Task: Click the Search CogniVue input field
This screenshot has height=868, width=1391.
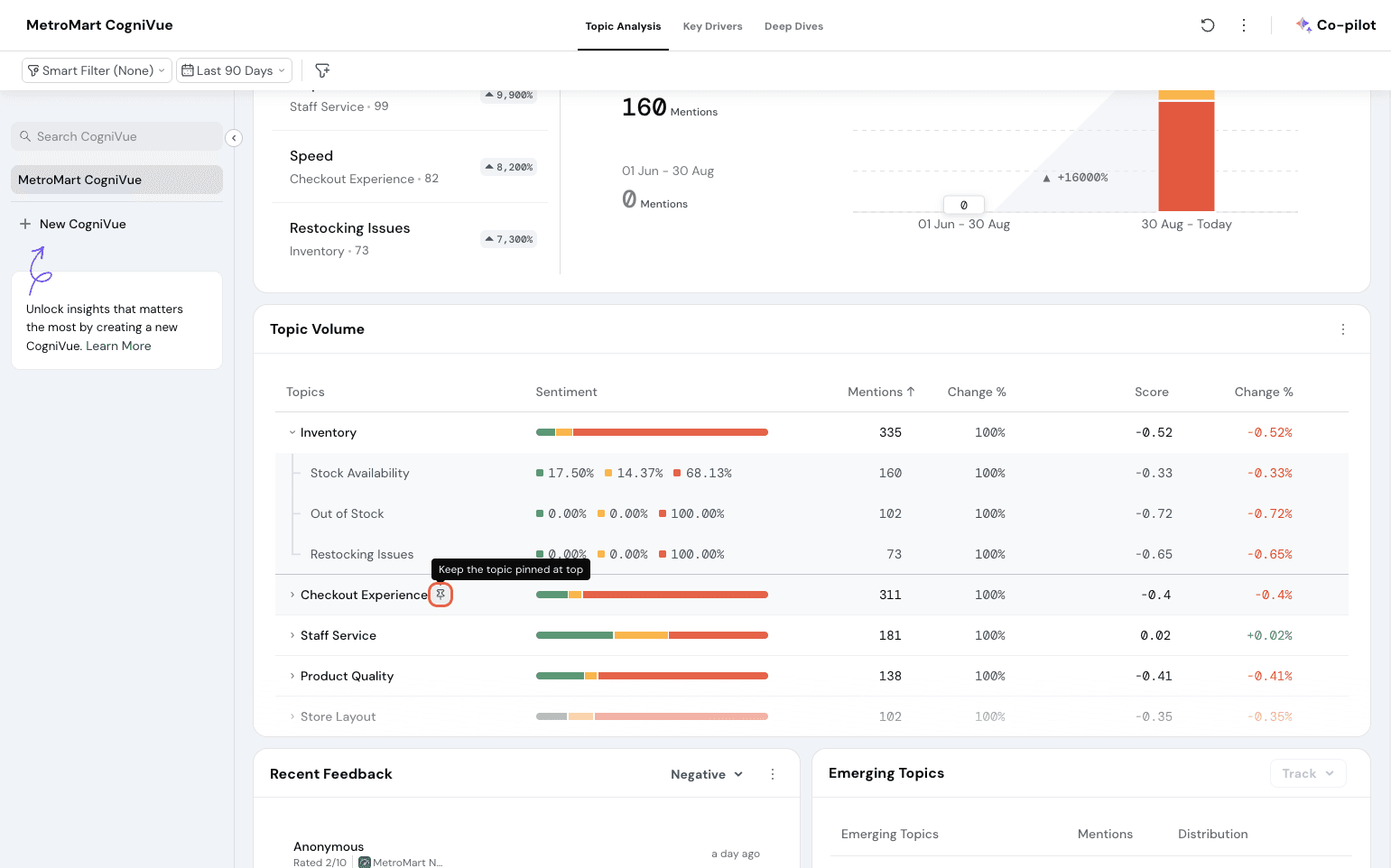Action: tap(117, 136)
